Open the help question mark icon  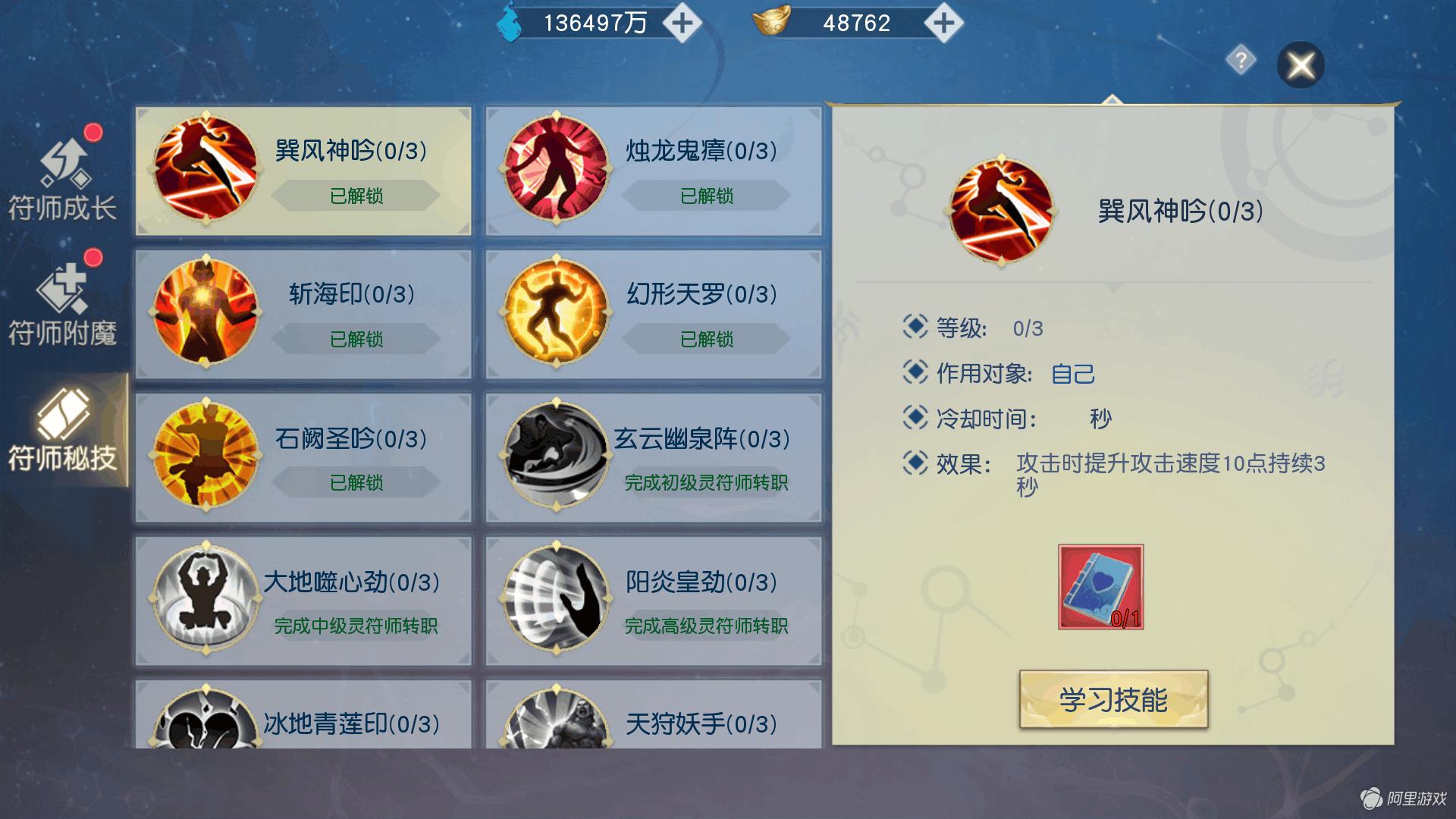pos(1241,60)
